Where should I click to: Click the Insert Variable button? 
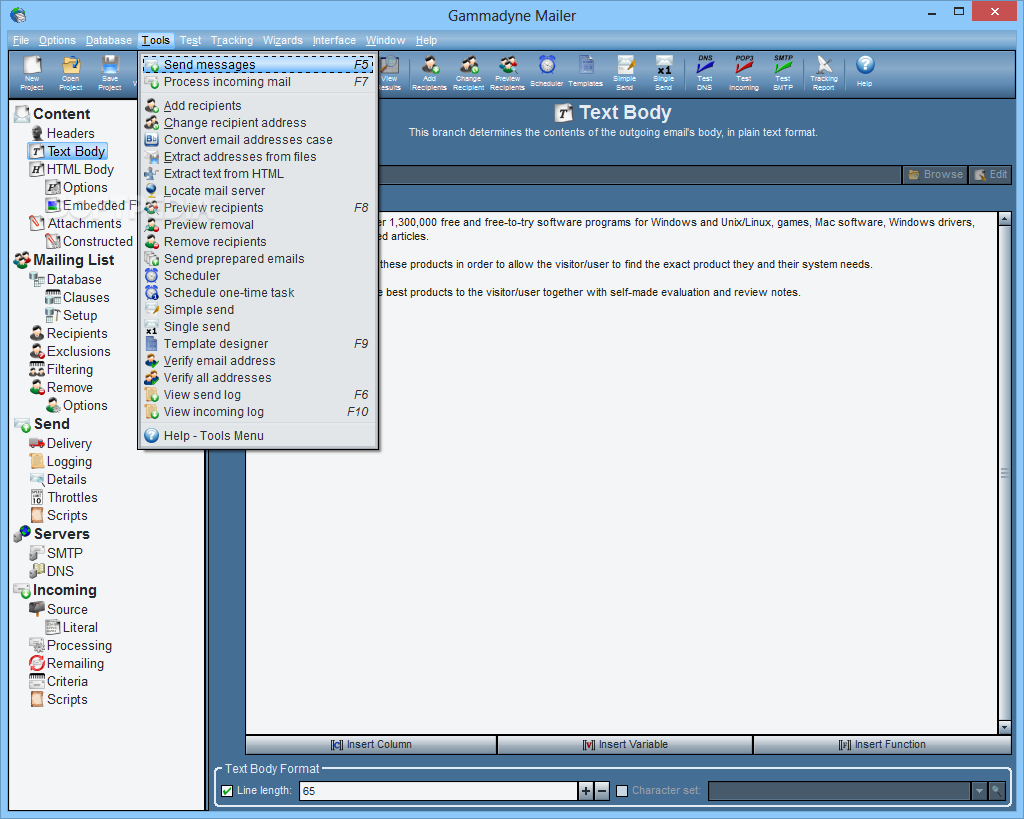pyautogui.click(x=625, y=745)
